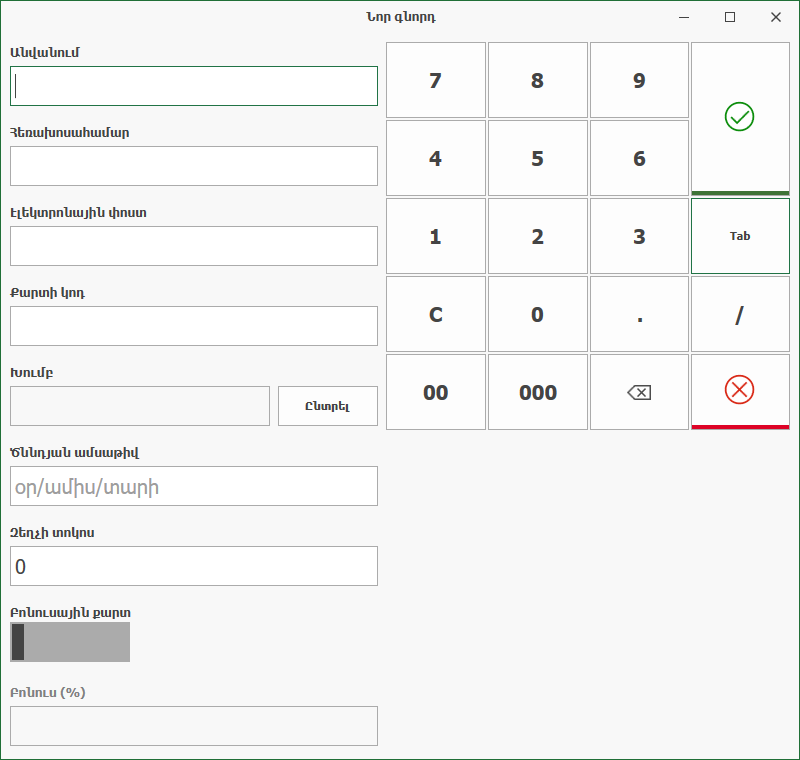
Task: Tap number 7 on the keypad
Action: pyautogui.click(x=435, y=81)
